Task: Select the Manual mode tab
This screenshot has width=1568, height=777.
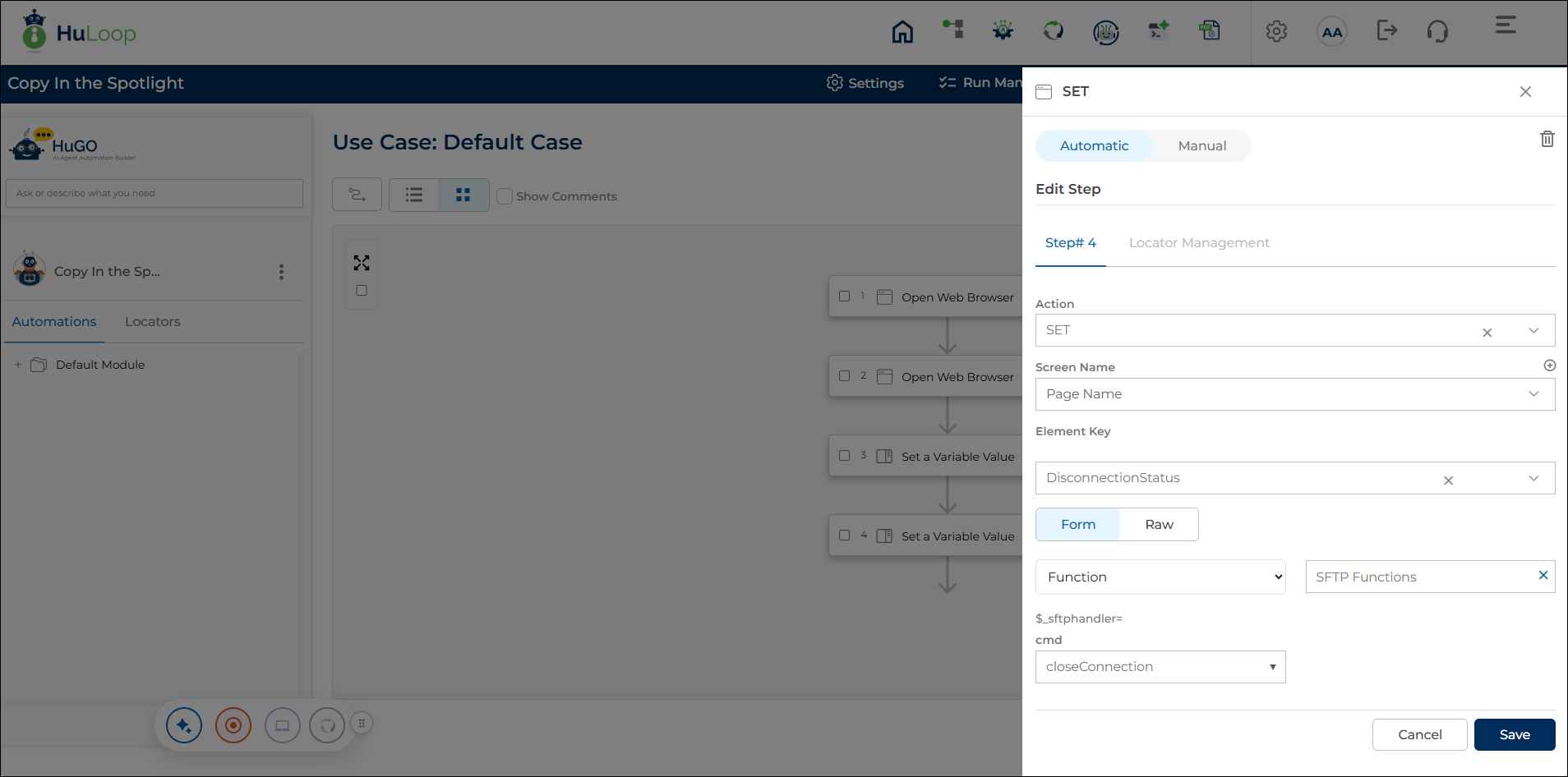Action: pyautogui.click(x=1201, y=146)
